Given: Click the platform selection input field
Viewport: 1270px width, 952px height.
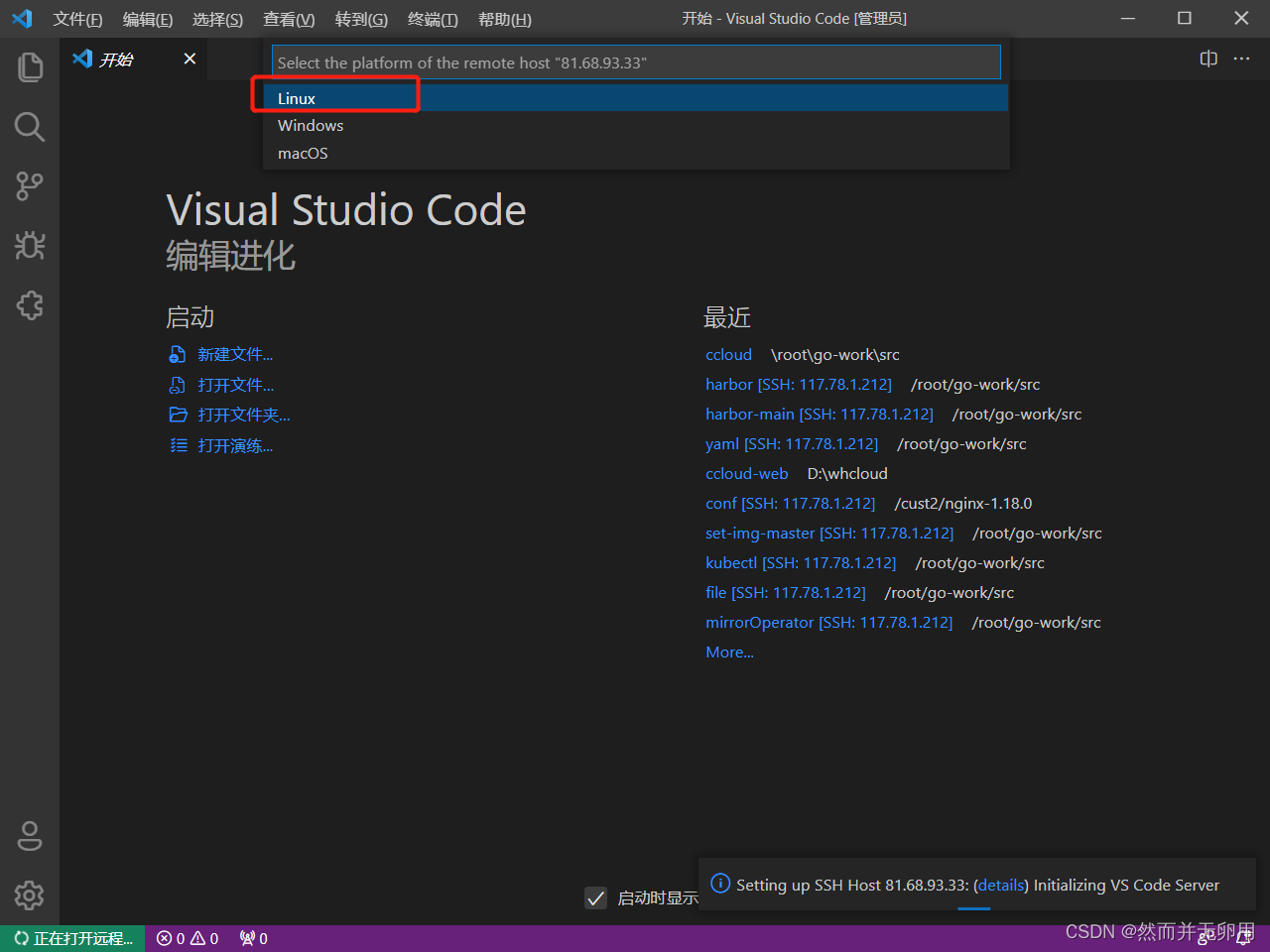Looking at the screenshot, I should 636,62.
